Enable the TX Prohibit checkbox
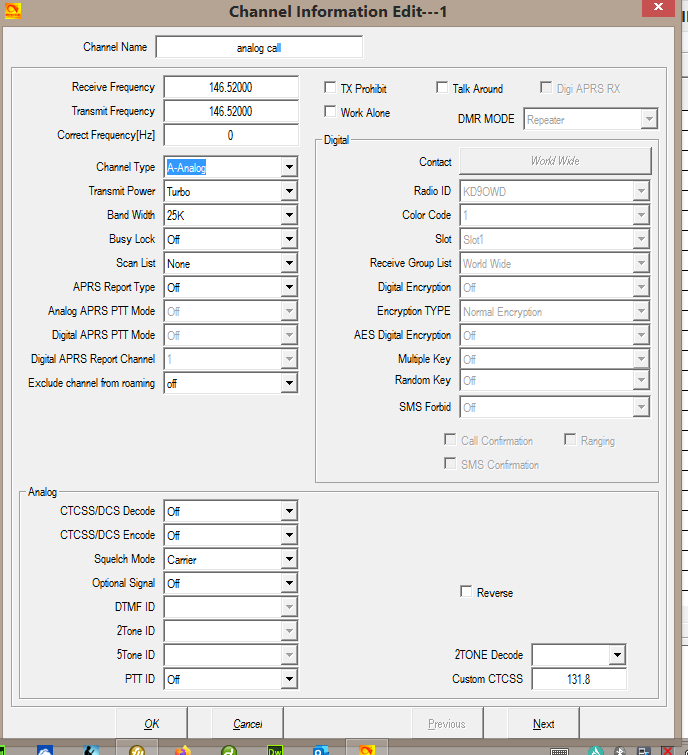This screenshot has width=688, height=755. (x=331, y=89)
